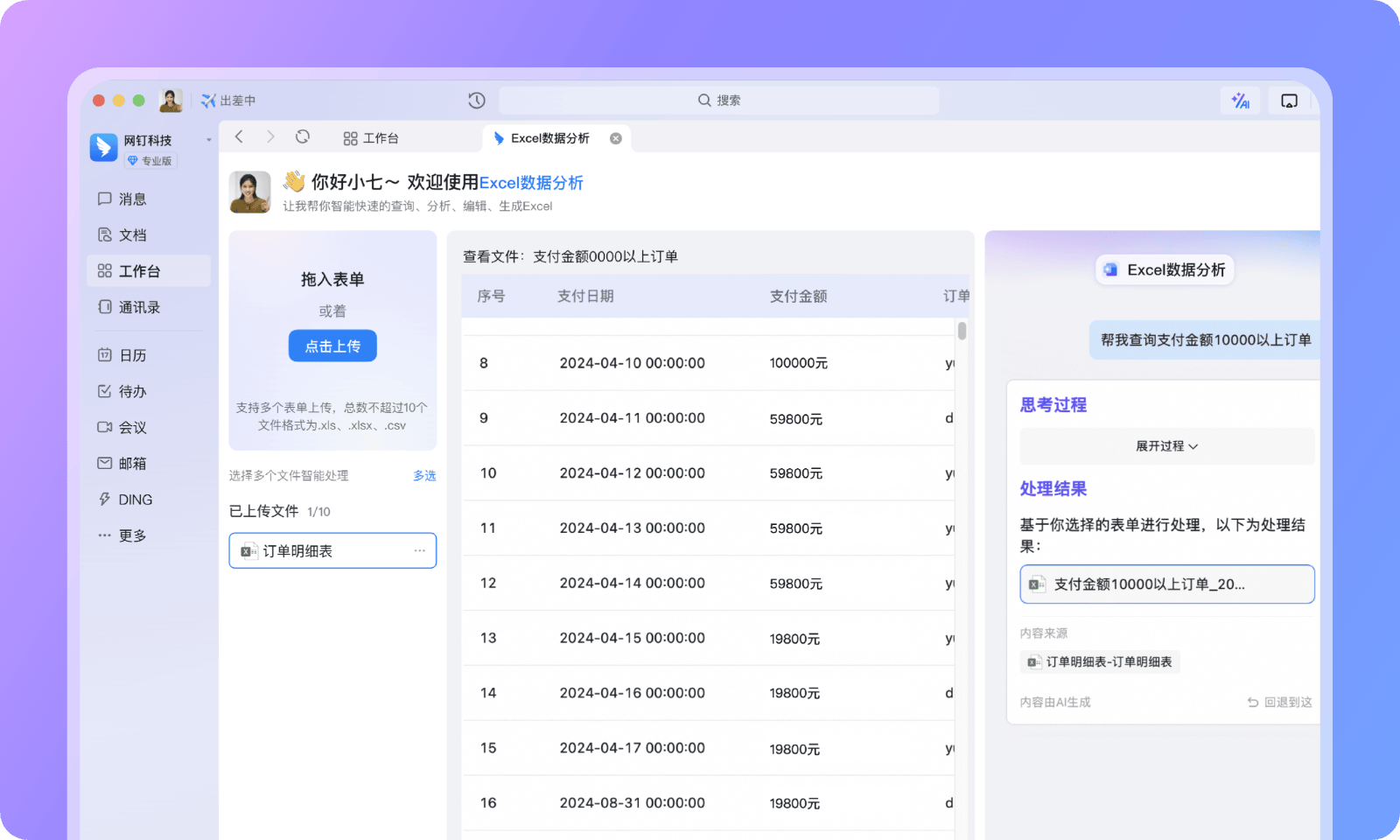The width and height of the screenshot is (1400, 840).
Task: Select the Excel数据分析 tab
Action: tap(549, 138)
